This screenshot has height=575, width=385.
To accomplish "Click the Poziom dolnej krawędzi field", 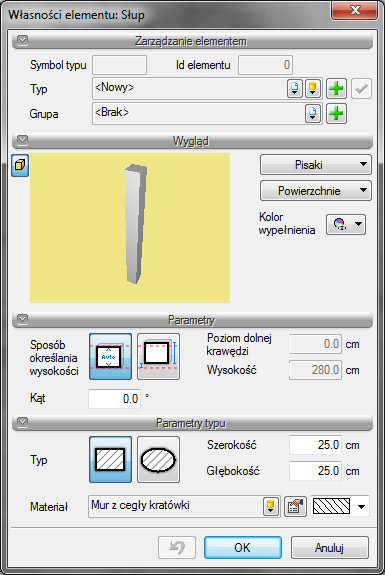I will point(316,344).
